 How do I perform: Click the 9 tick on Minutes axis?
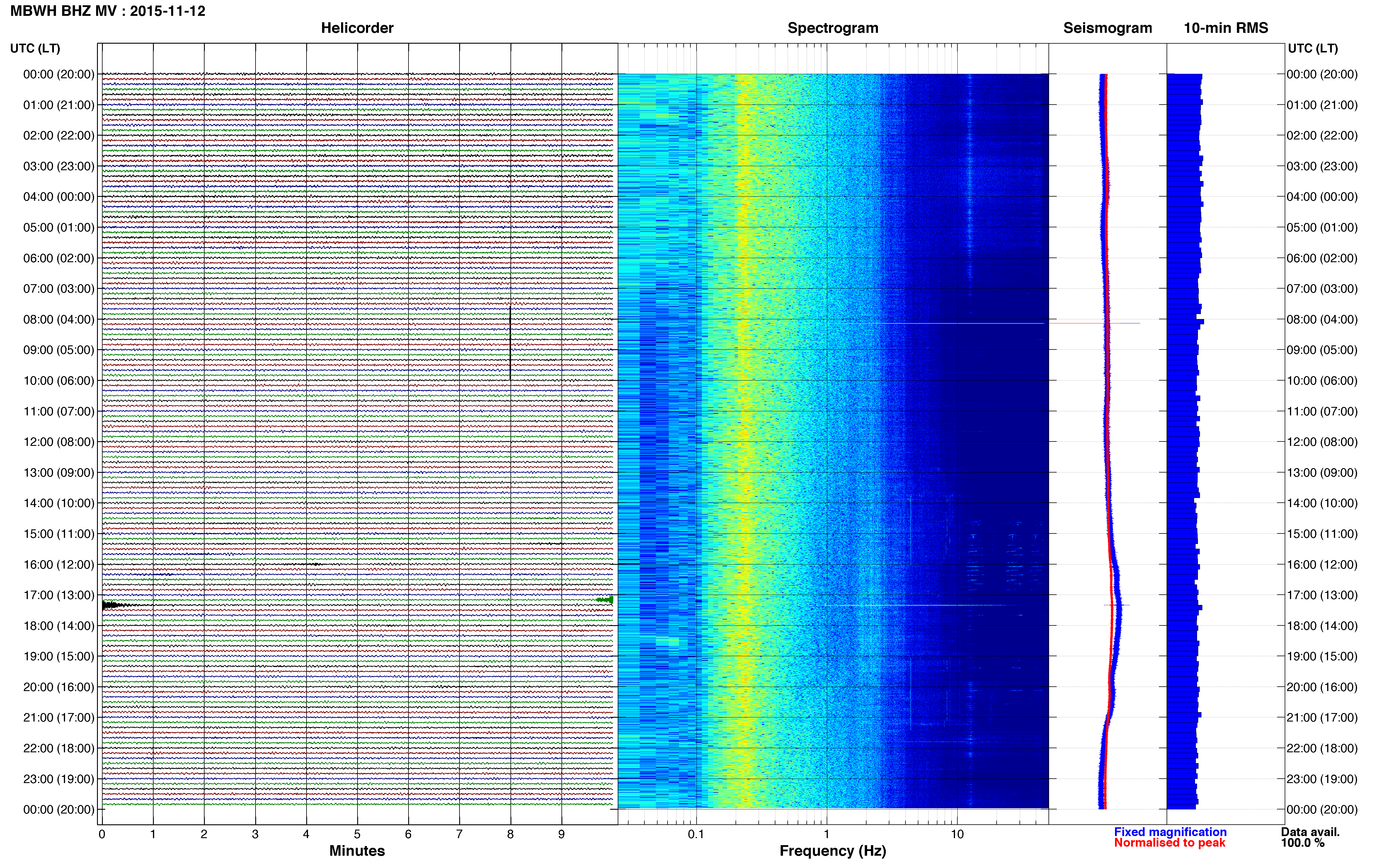tap(561, 834)
